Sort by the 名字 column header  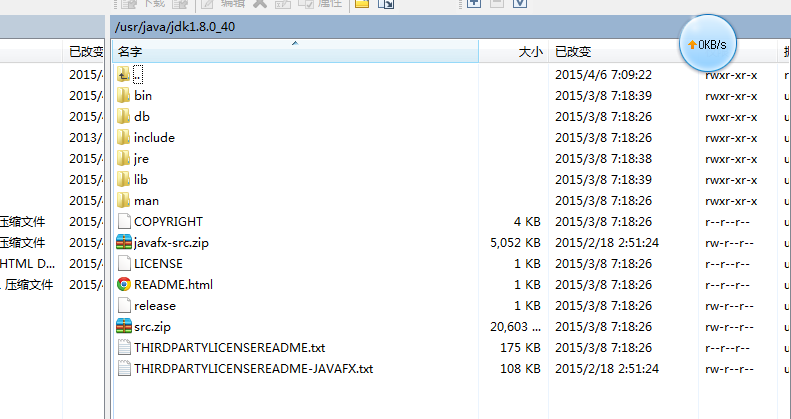295,51
